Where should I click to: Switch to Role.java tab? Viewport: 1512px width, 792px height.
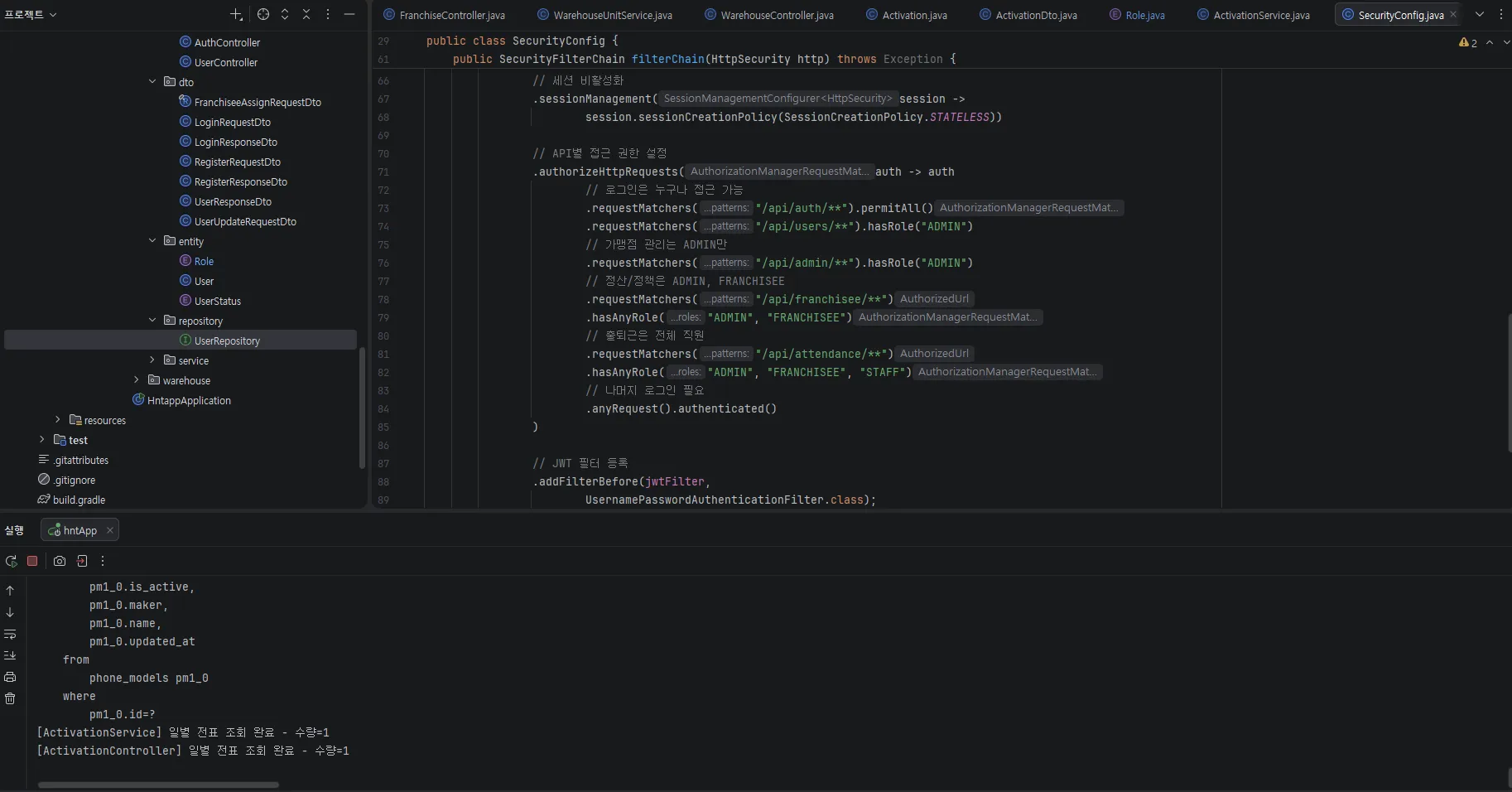[x=1136, y=15]
